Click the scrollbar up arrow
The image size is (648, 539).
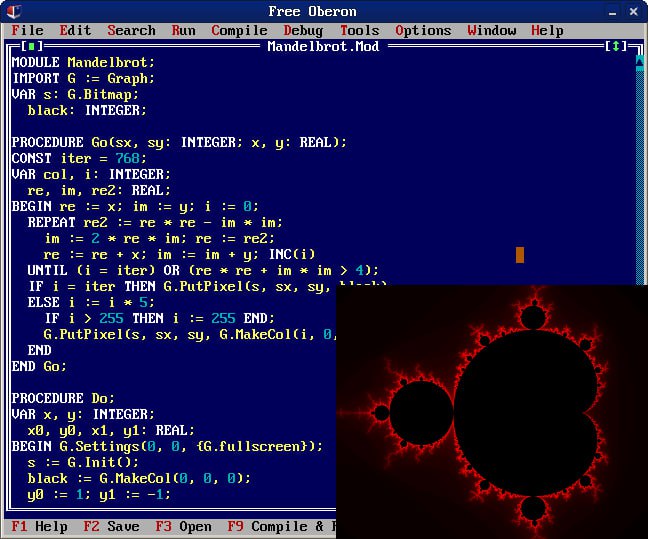pyautogui.click(x=640, y=62)
